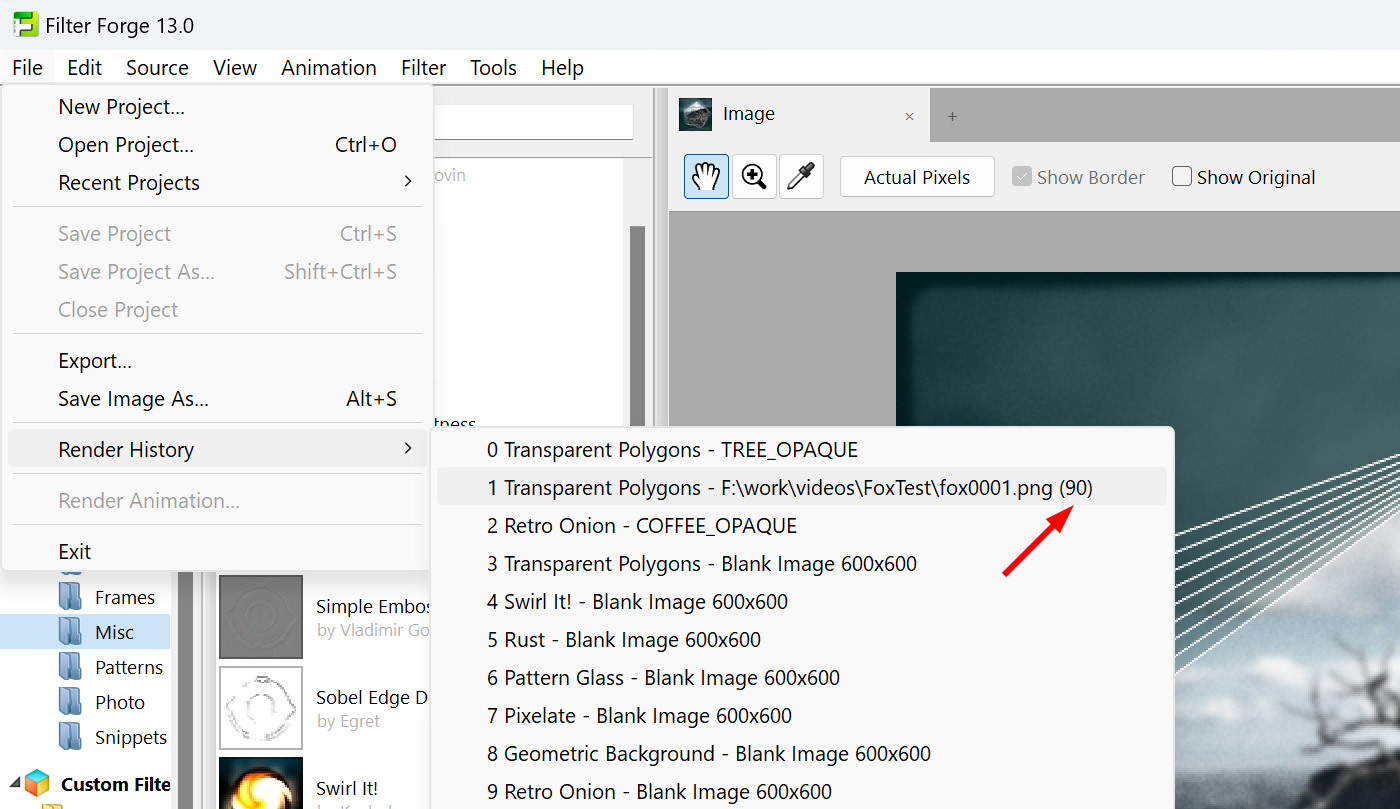Select history entry 7 Pixelate
1400x809 pixels.
(x=802, y=716)
